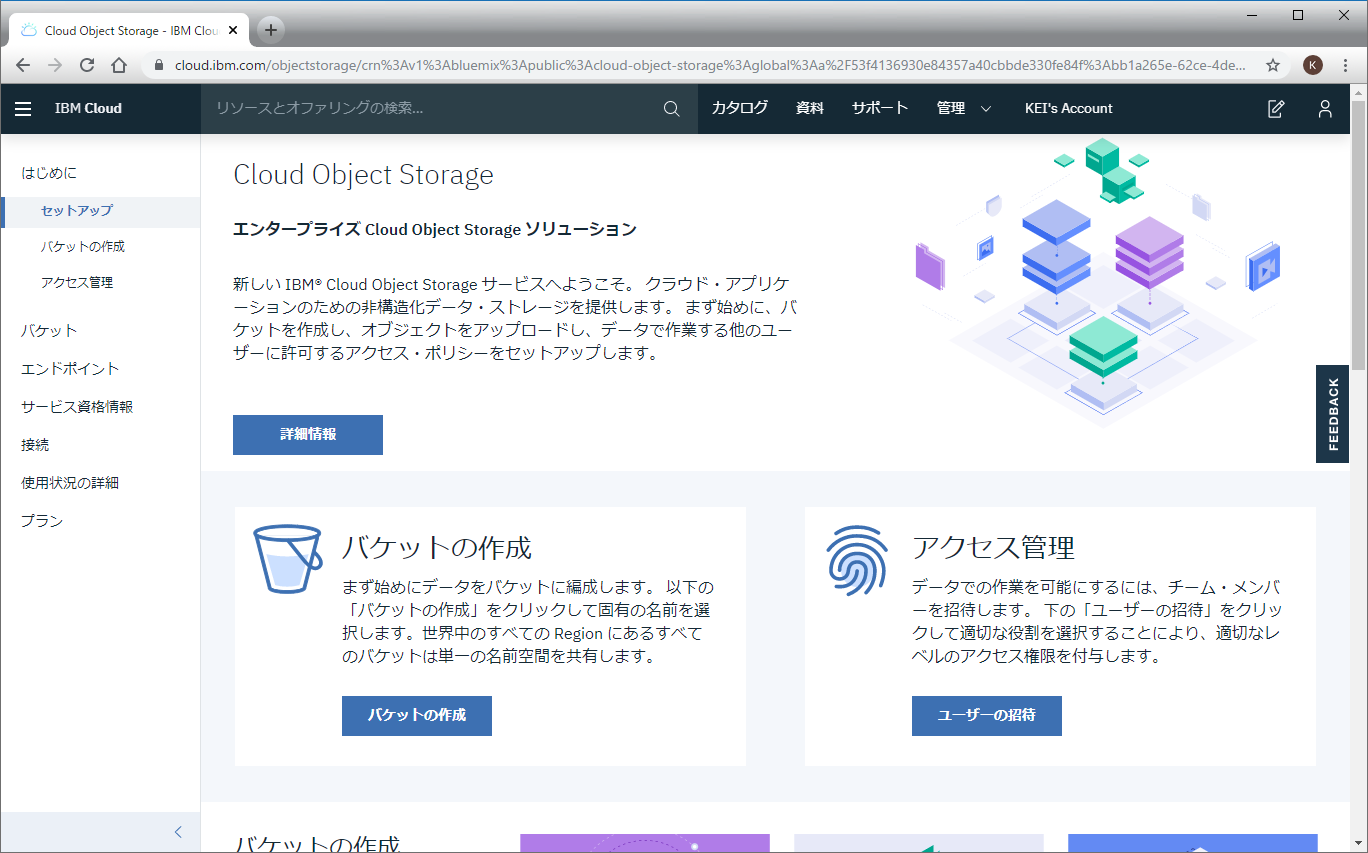Bookmark this page with star icon
Viewport: 1368px width, 853px height.
coord(1273,65)
